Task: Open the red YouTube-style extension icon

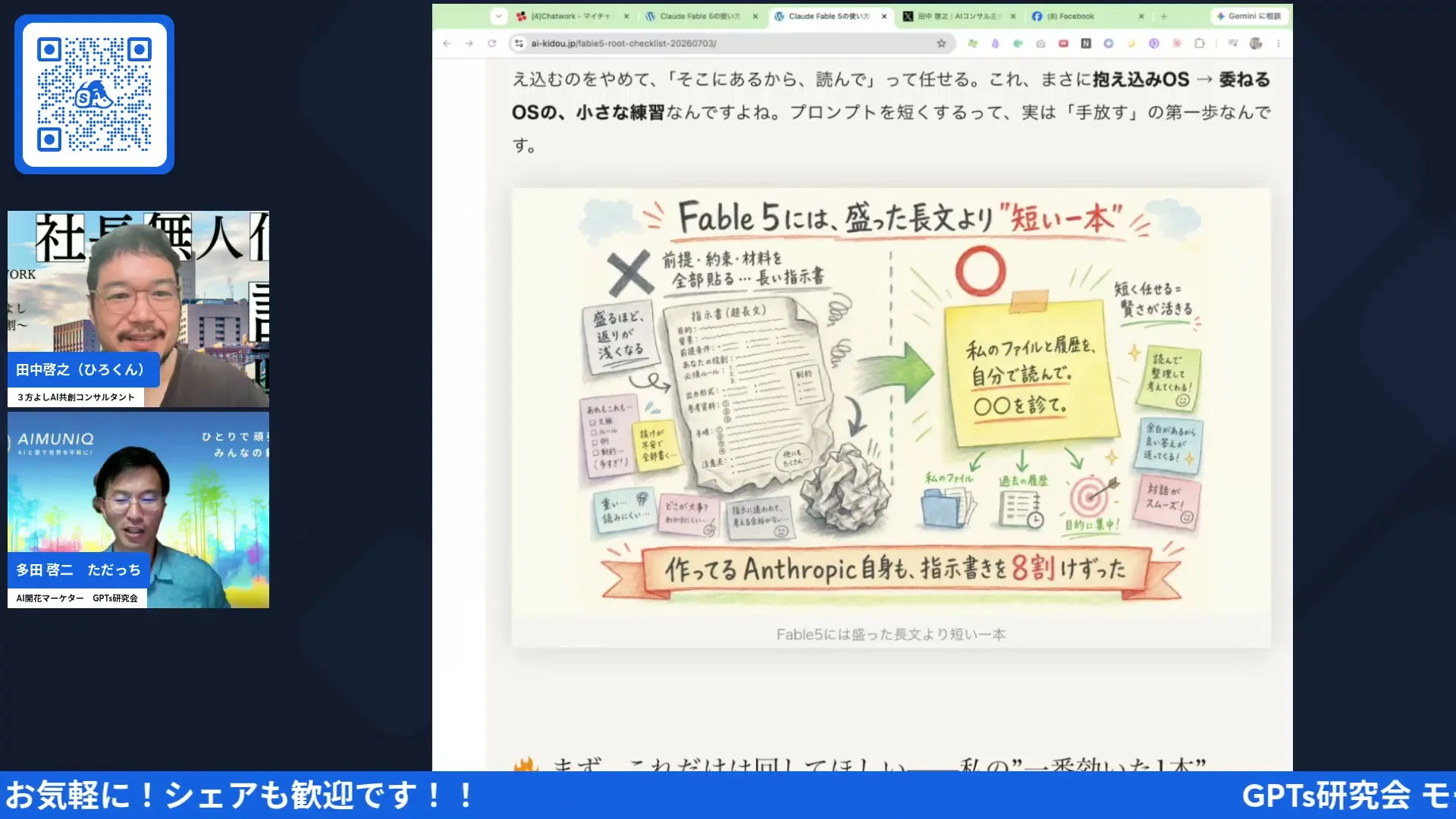Action: pos(1063,43)
